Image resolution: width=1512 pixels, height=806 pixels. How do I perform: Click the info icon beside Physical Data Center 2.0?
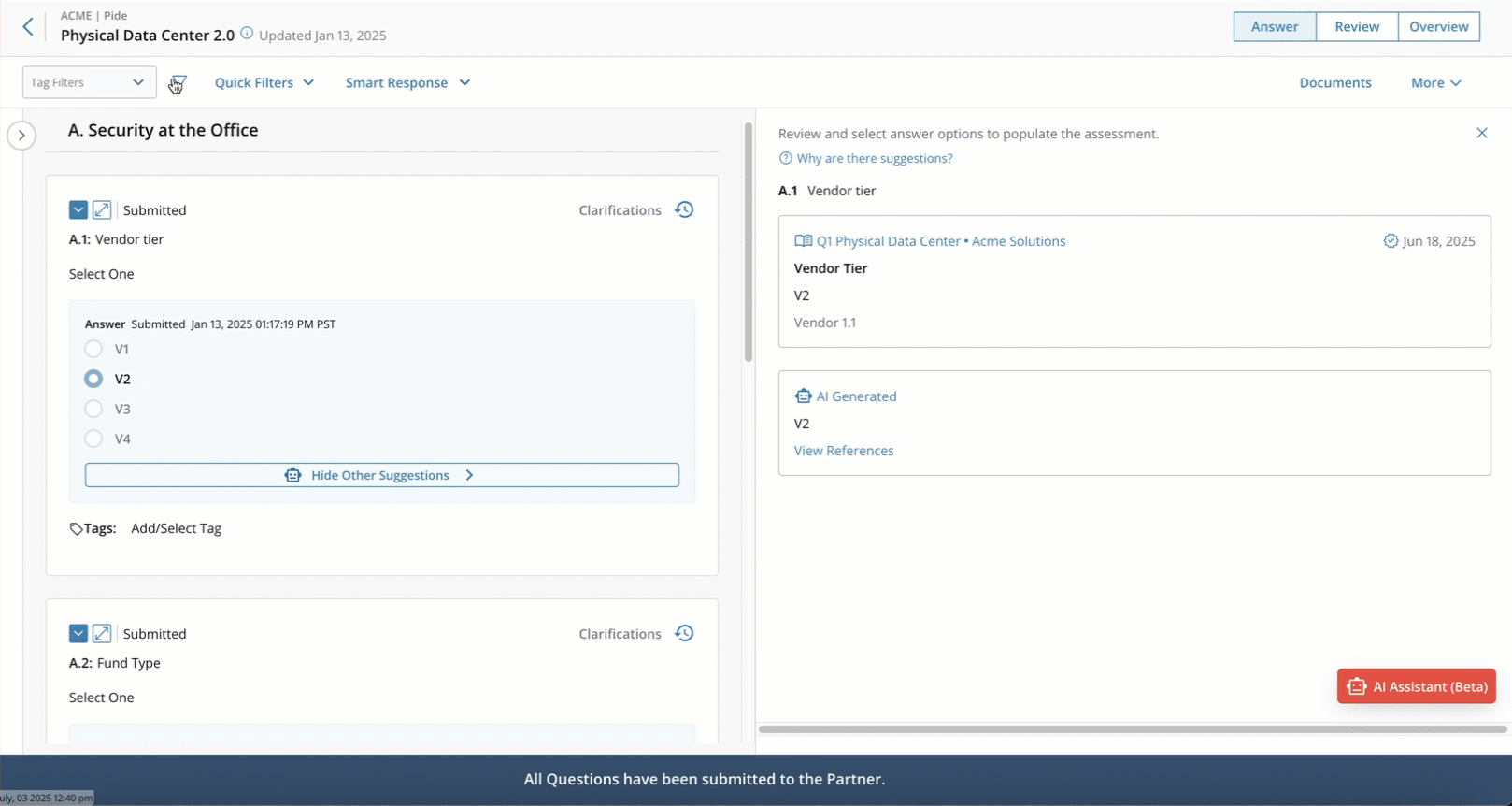click(x=247, y=34)
